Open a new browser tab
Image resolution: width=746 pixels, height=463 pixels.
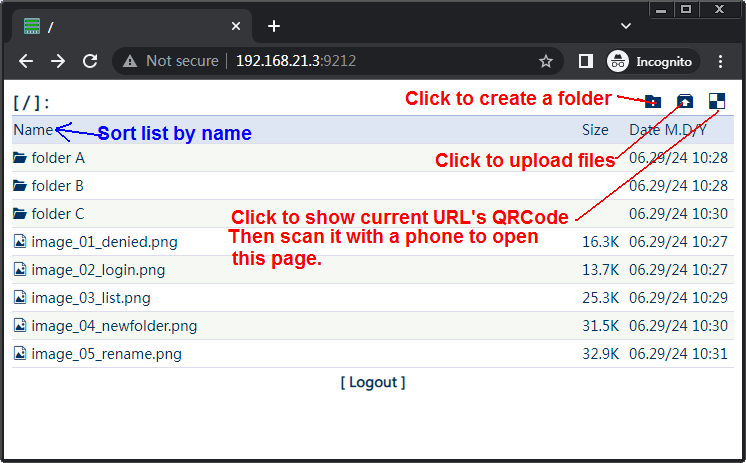pos(274,26)
